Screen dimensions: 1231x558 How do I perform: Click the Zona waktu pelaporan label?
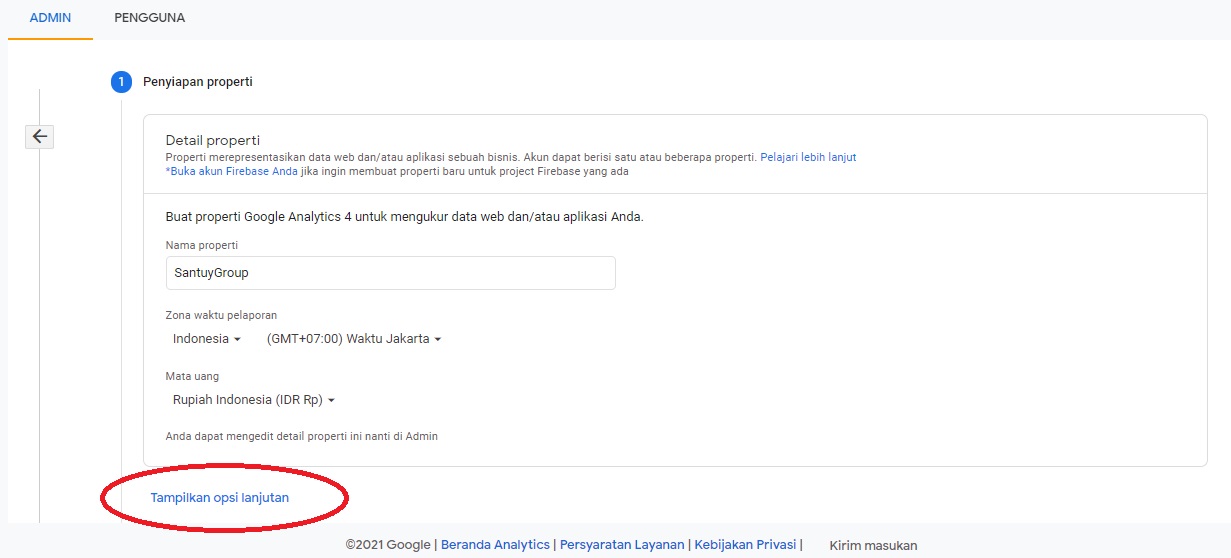pos(221,315)
